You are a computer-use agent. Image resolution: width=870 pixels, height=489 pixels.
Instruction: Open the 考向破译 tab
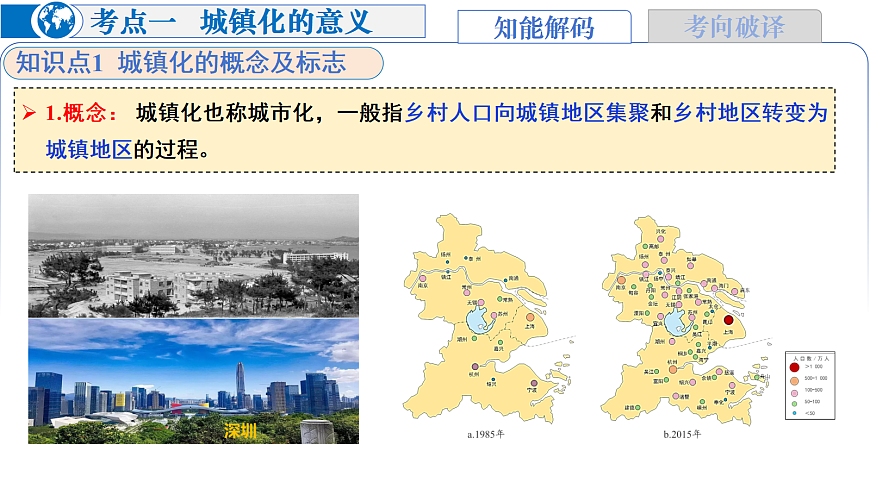click(734, 27)
